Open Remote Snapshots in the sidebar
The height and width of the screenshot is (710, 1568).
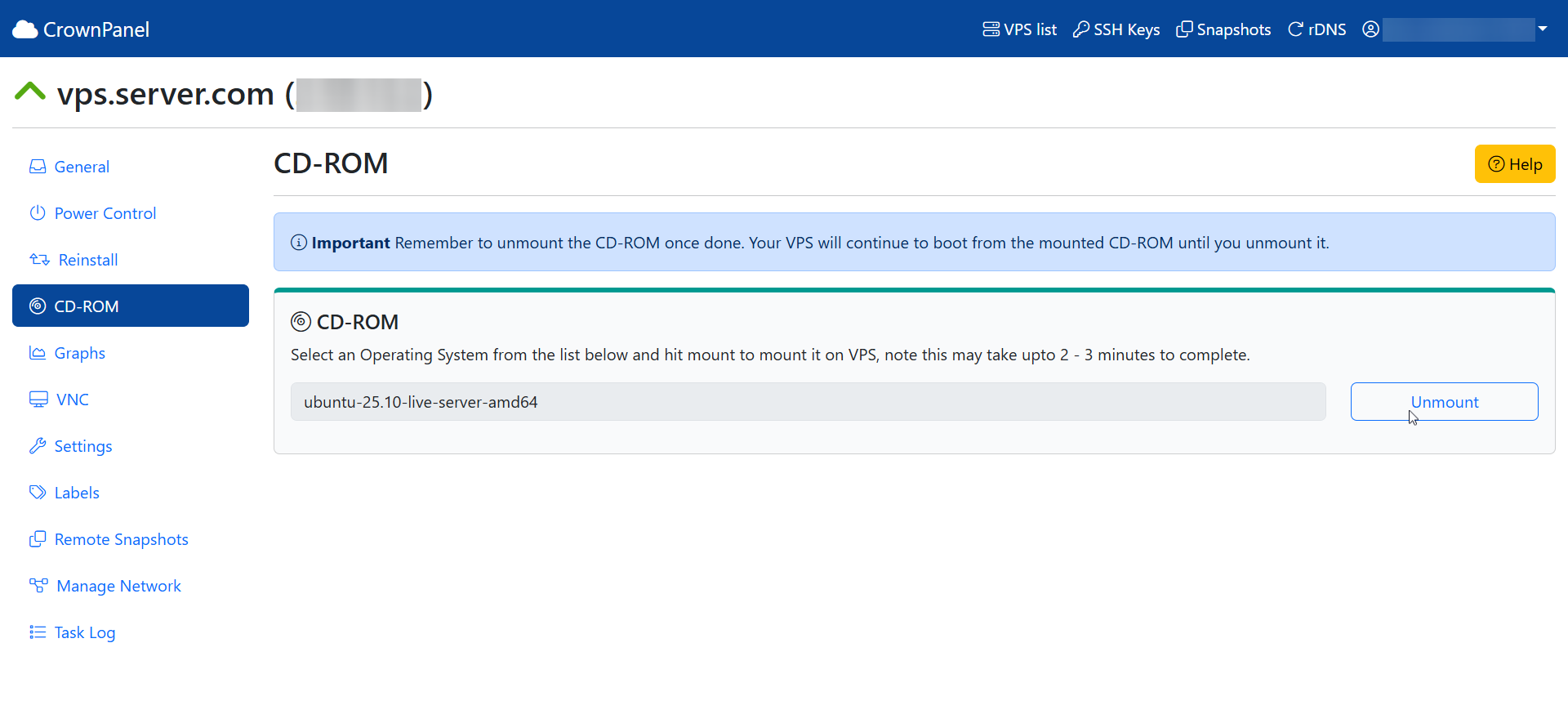coord(121,539)
